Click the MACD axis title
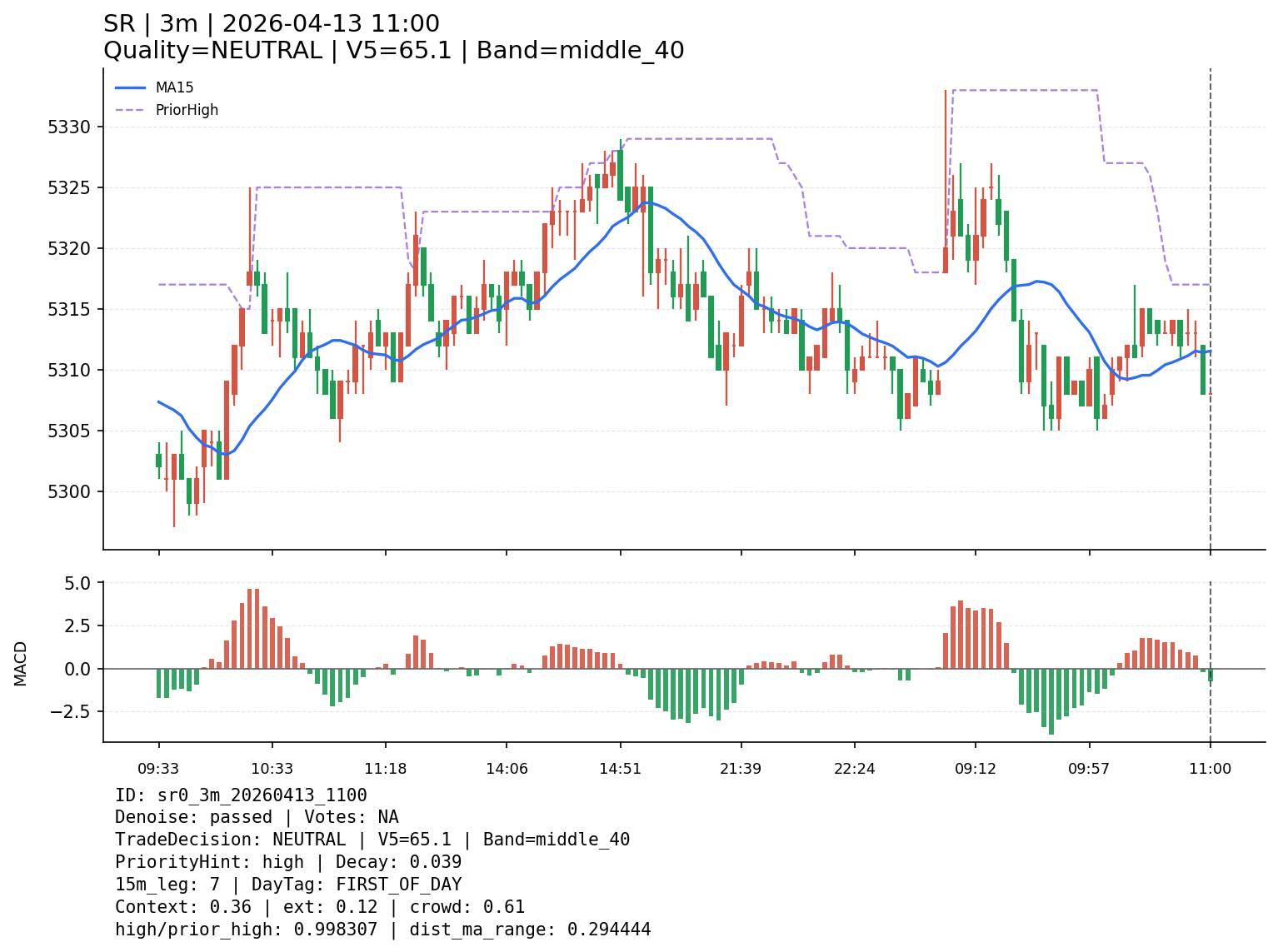 21,663
